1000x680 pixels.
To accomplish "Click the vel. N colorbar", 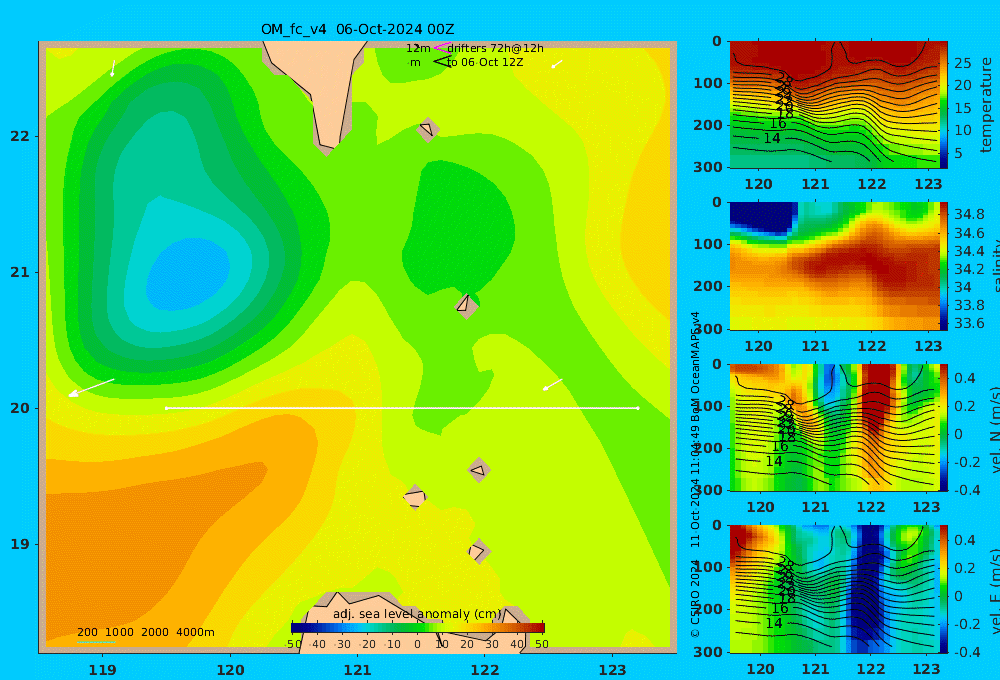I will 943,427.
